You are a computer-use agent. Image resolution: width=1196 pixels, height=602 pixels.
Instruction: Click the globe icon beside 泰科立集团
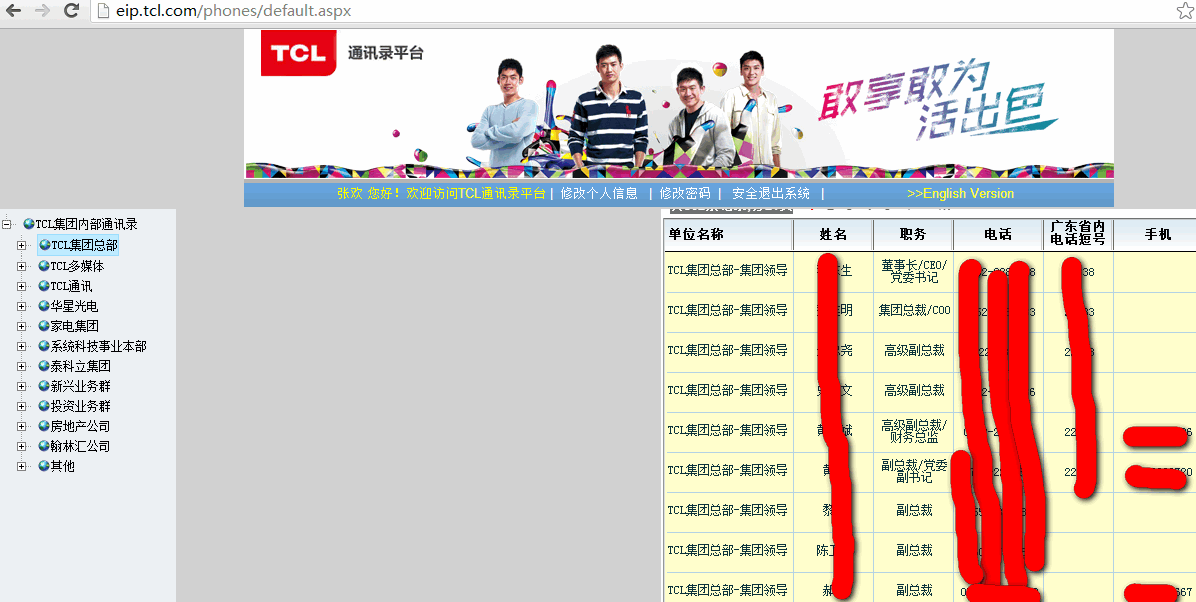coord(44,365)
